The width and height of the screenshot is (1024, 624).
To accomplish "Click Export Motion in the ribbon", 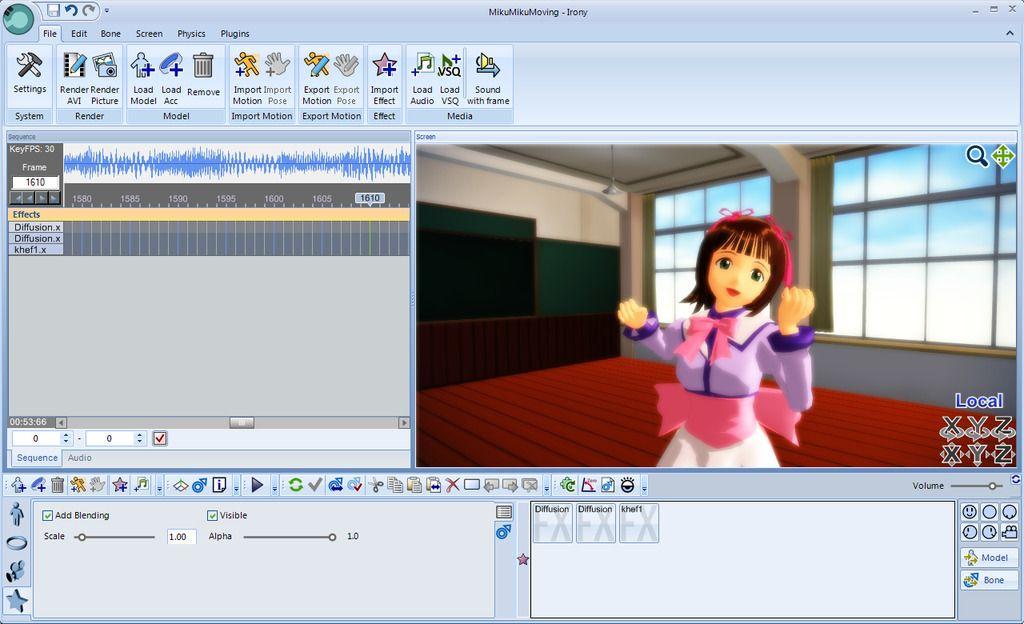I will (x=317, y=79).
